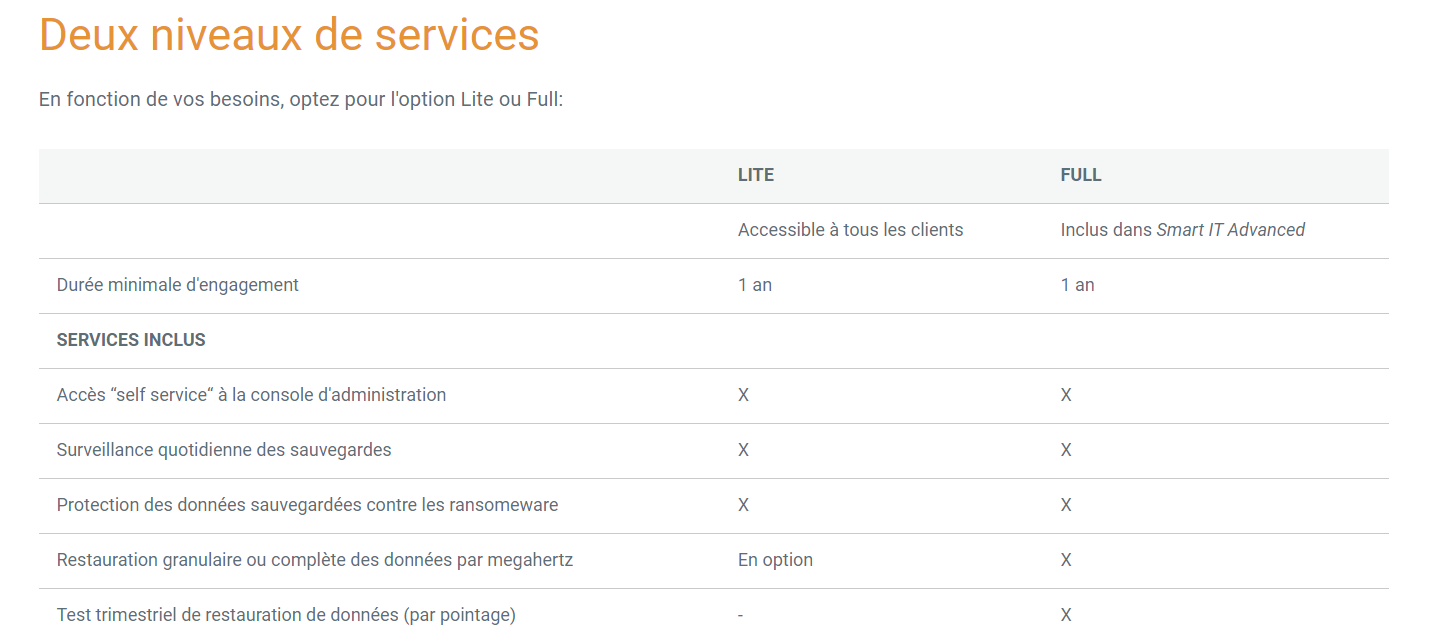The height and width of the screenshot is (643, 1433).
Task: Click the FULL X for Test trimestriel
Action: pyautogui.click(x=1066, y=615)
